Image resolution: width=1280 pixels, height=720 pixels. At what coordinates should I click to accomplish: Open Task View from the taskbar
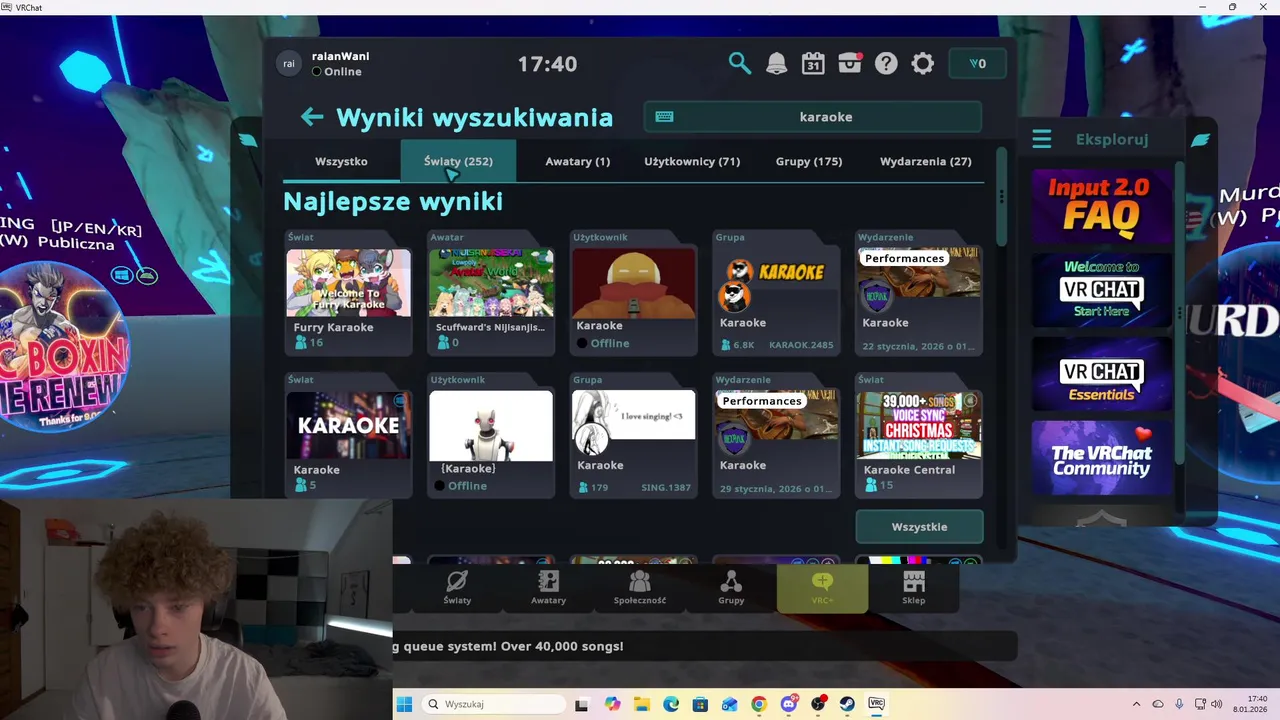(x=581, y=704)
